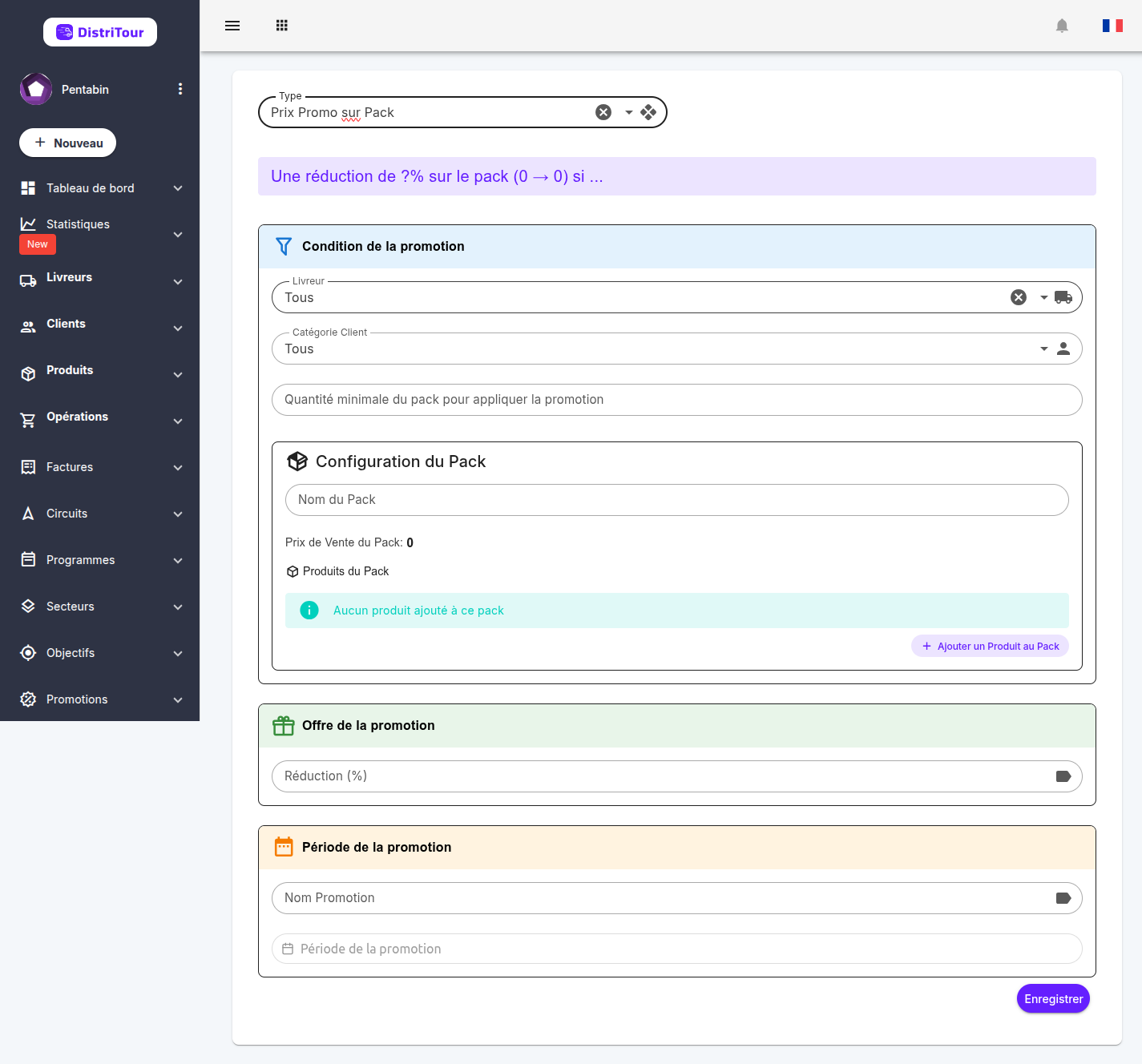Open the Clients menu item

click(99, 328)
